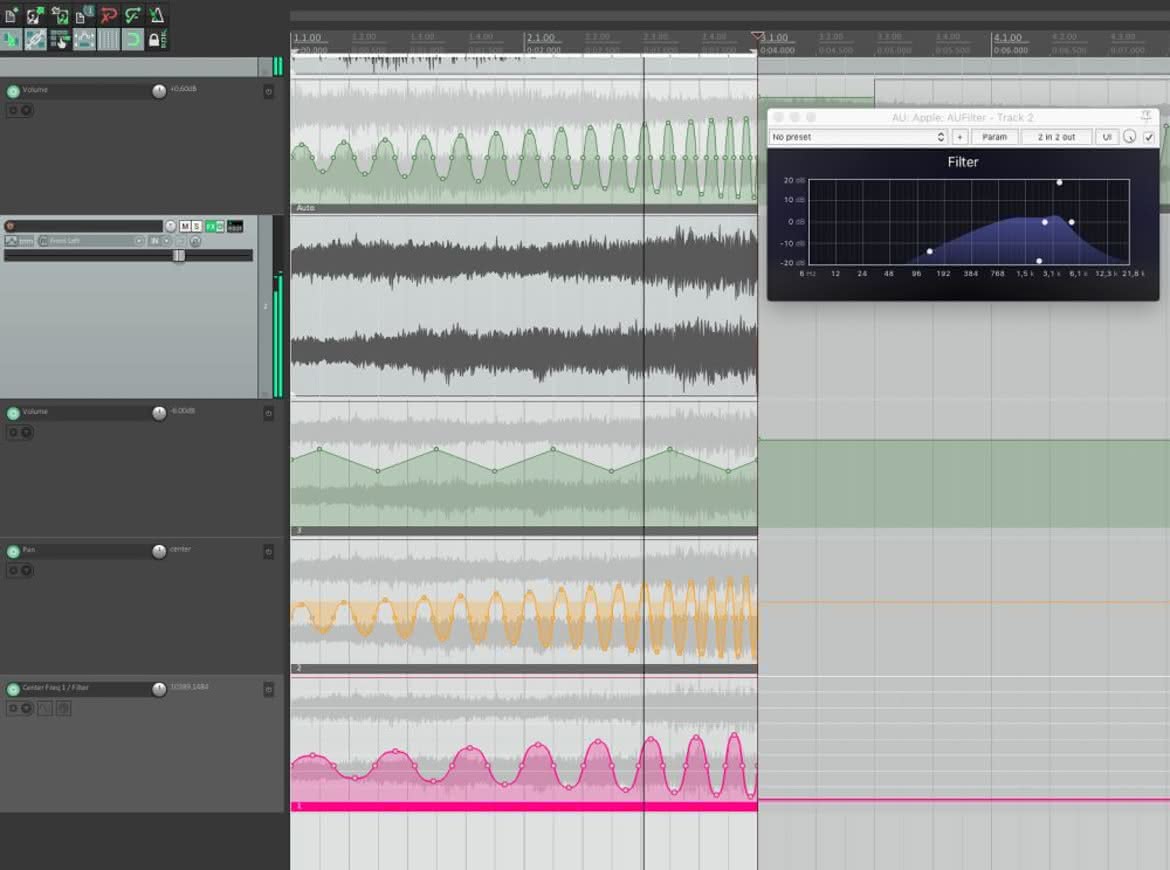Click the Open Project toolbar icon
The height and width of the screenshot is (870, 1170).
(x=35, y=15)
